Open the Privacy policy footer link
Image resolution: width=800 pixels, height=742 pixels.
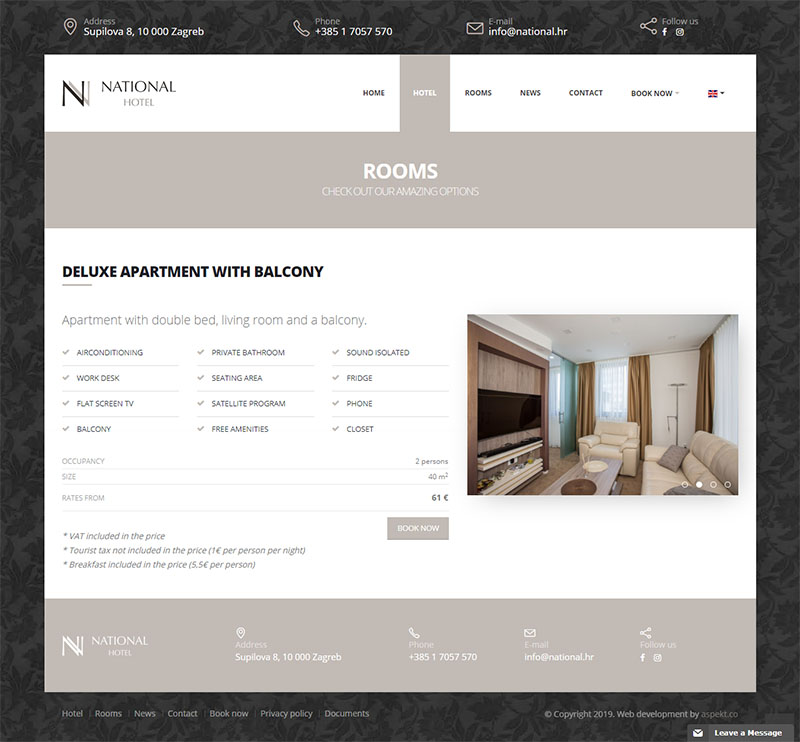coord(286,714)
